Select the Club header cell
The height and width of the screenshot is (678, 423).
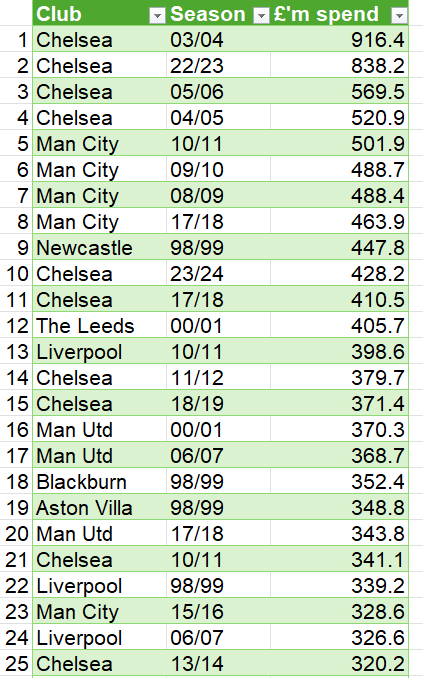[x=99, y=13]
